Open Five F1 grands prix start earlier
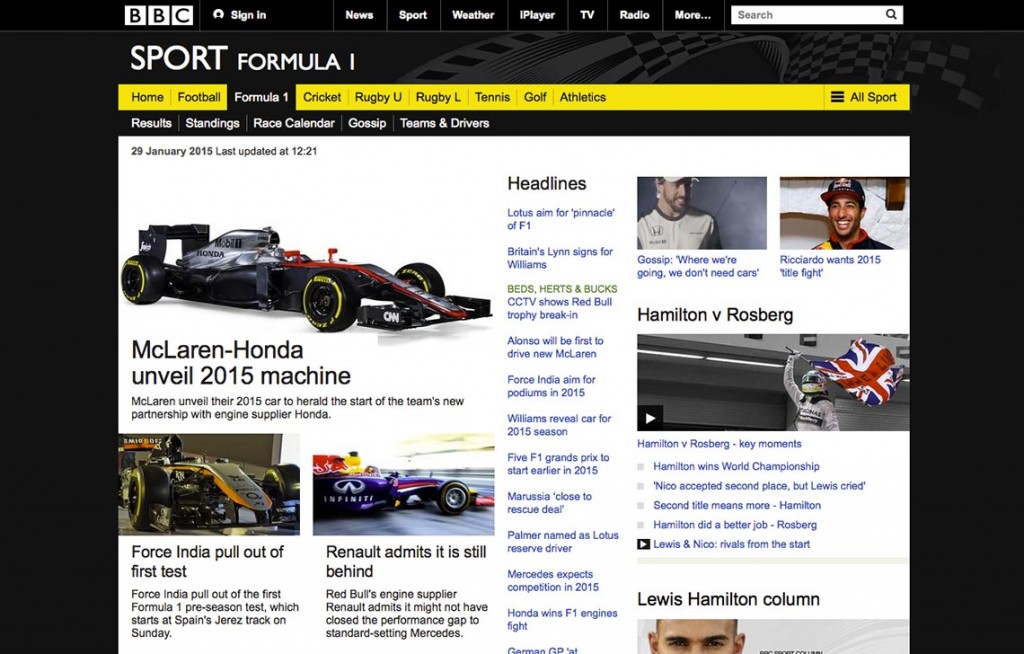This screenshot has height=654, width=1024. point(558,464)
